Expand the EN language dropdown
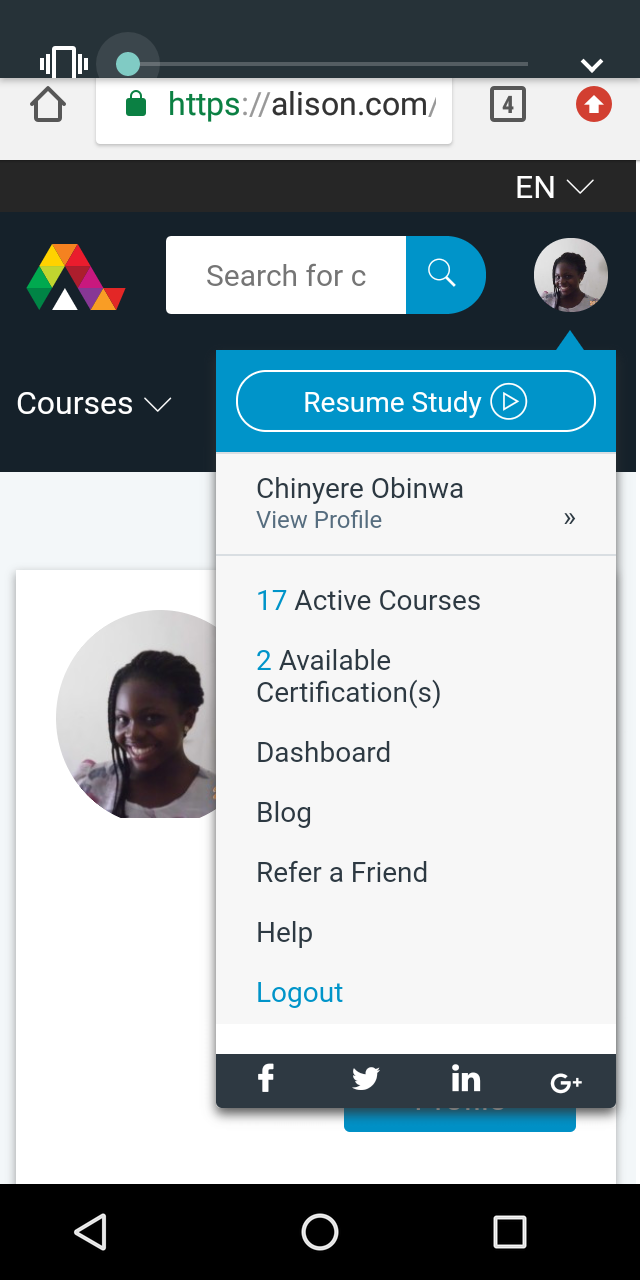Screen dimensions: 640x1280 tap(554, 187)
